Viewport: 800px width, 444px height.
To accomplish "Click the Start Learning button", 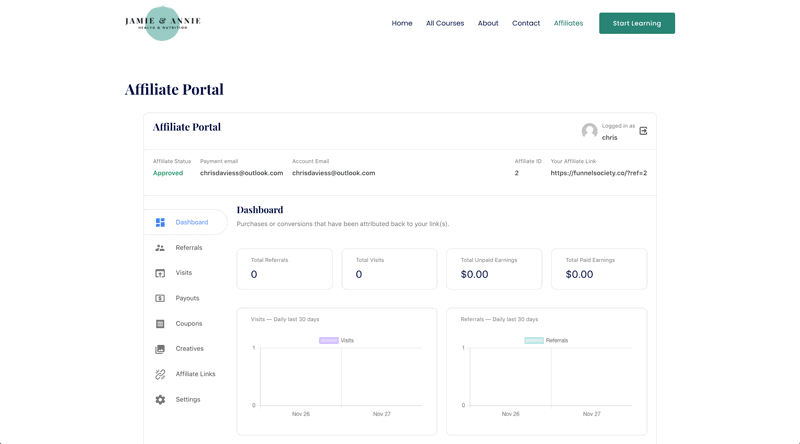I will 637,23.
